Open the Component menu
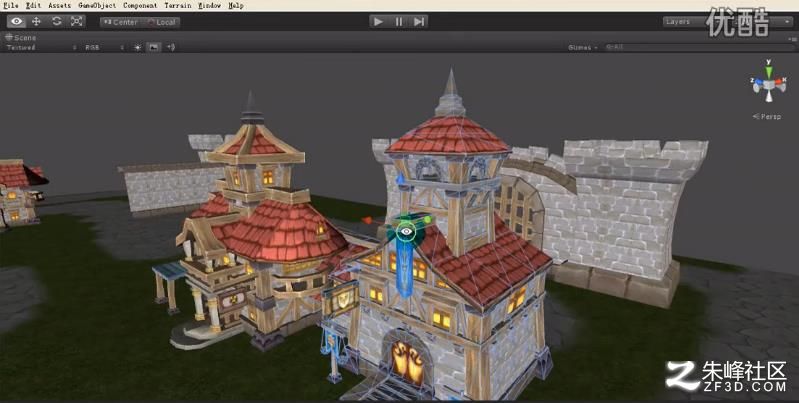This screenshot has height=403, width=799. coord(140,6)
